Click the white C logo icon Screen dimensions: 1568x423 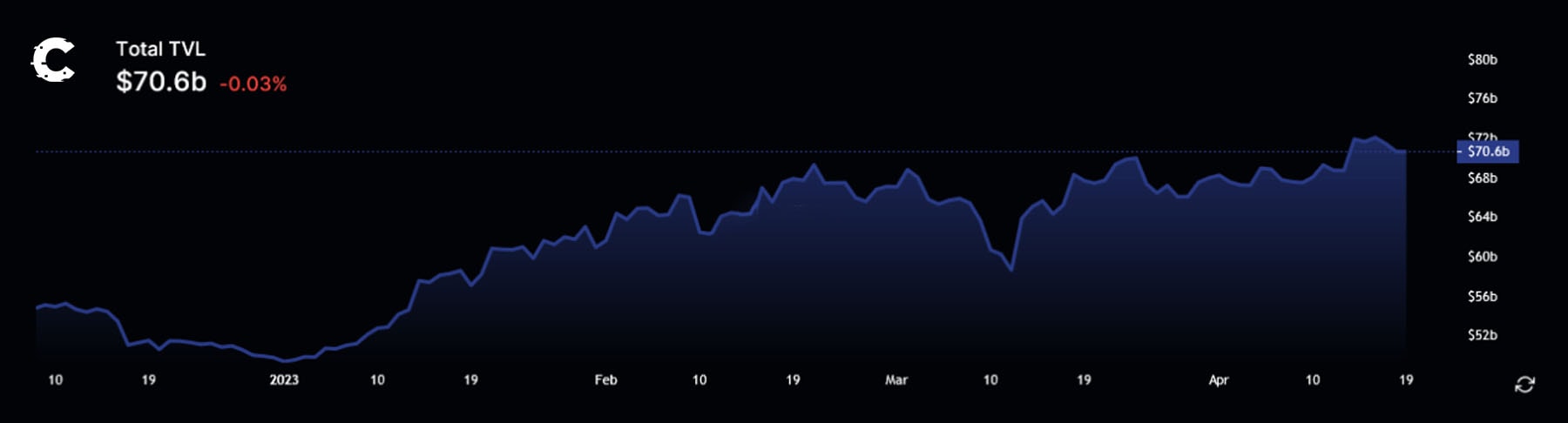(53, 61)
